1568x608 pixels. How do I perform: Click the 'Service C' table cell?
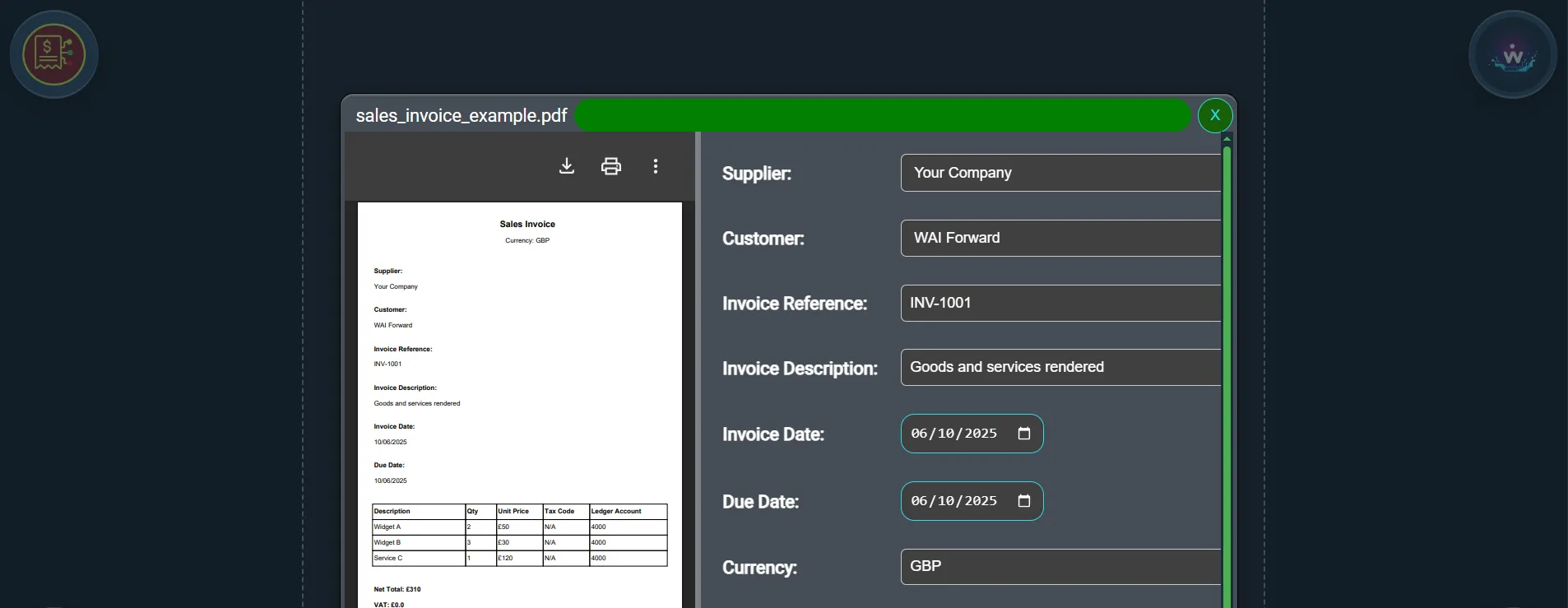coord(419,559)
